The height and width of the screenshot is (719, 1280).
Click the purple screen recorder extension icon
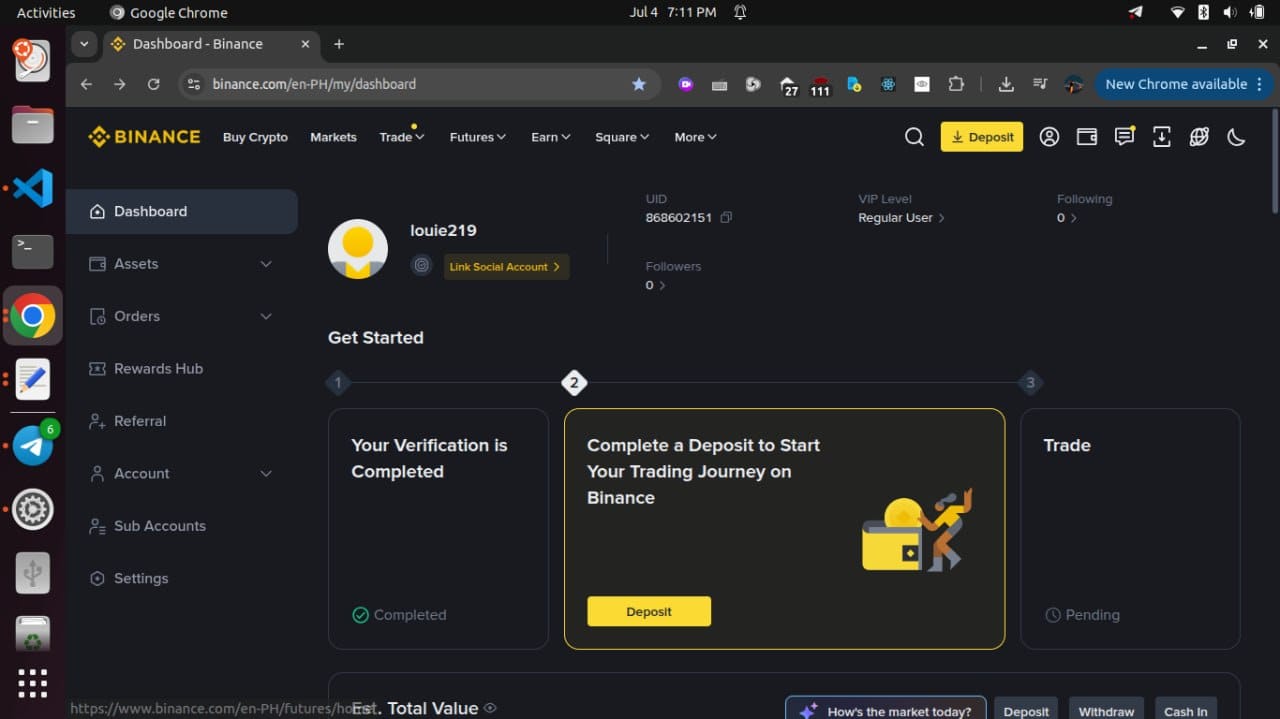tap(686, 84)
